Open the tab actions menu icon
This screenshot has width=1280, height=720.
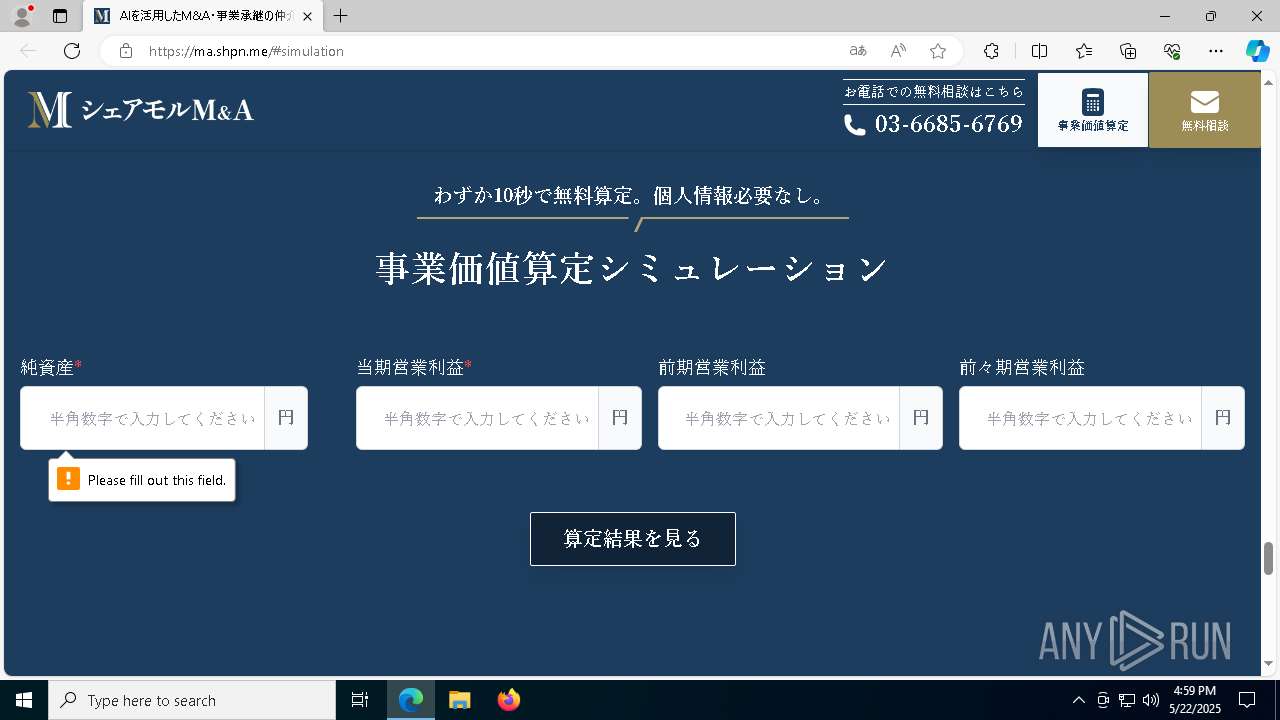point(60,16)
